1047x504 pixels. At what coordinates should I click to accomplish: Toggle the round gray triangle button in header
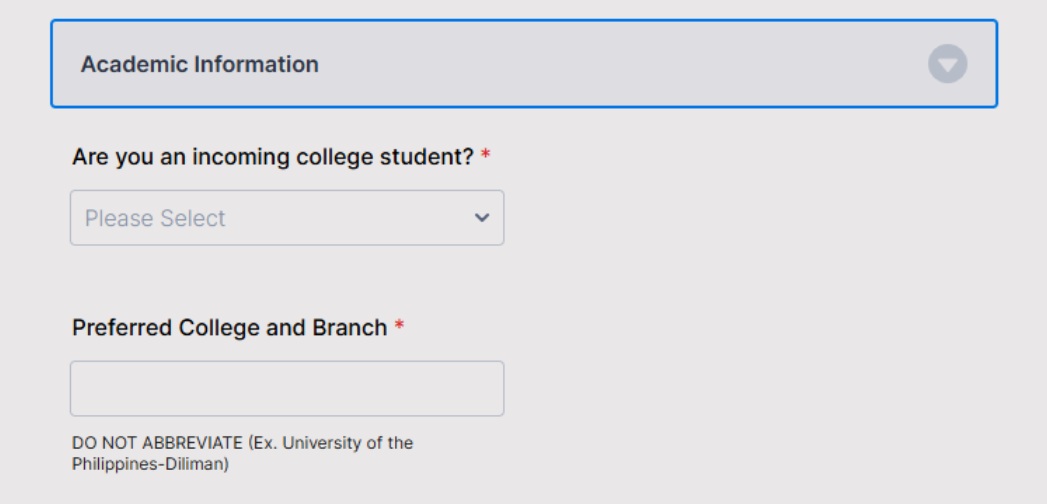(948, 64)
